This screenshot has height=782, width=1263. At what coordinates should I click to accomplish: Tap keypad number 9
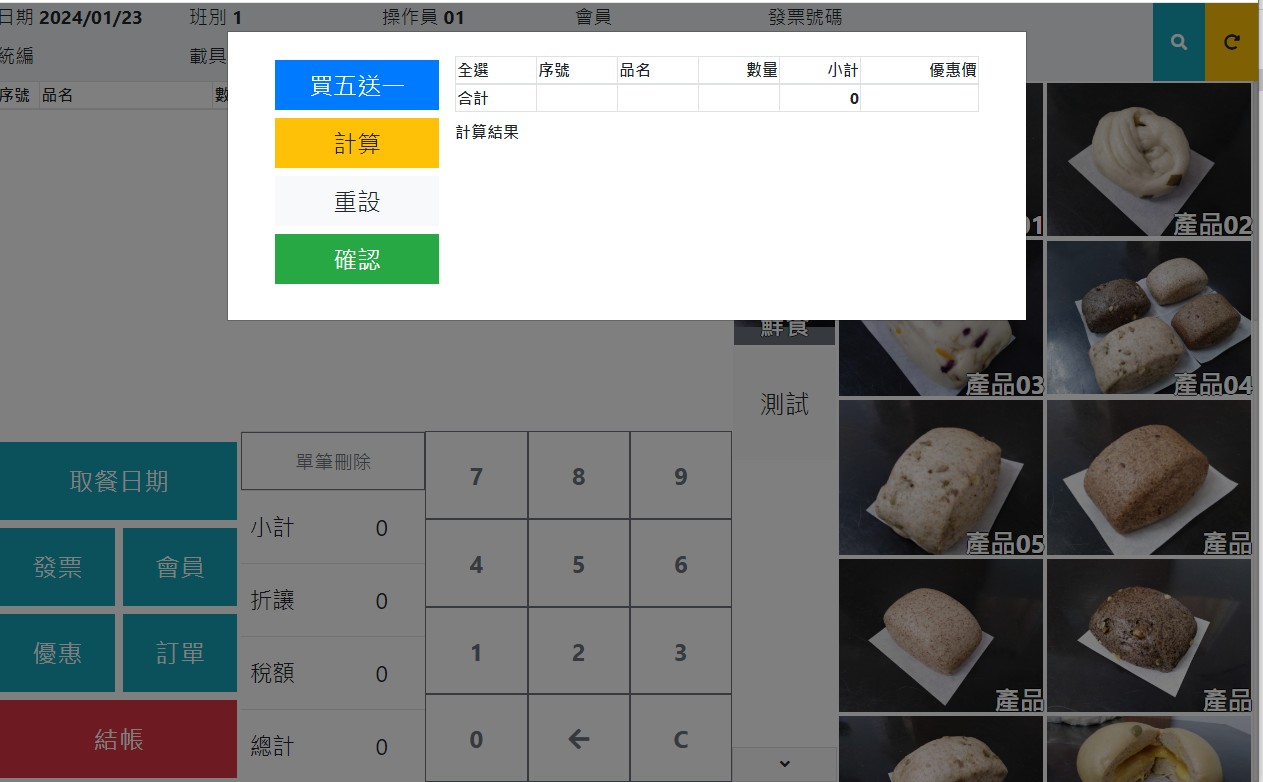click(x=680, y=476)
